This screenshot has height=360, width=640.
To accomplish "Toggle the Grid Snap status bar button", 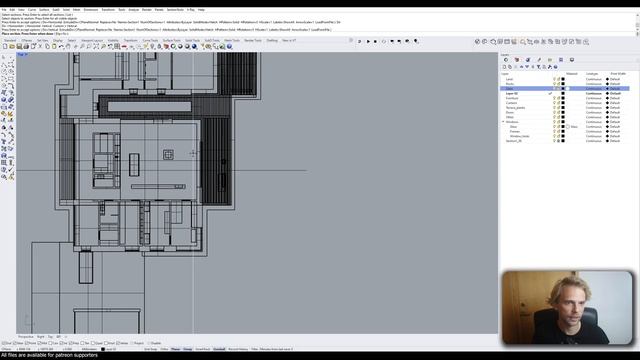I will coord(150,349).
